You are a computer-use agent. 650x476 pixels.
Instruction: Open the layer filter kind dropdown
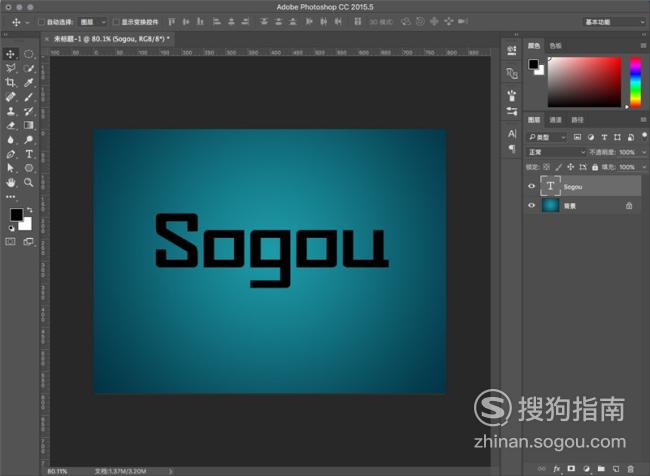click(x=547, y=137)
